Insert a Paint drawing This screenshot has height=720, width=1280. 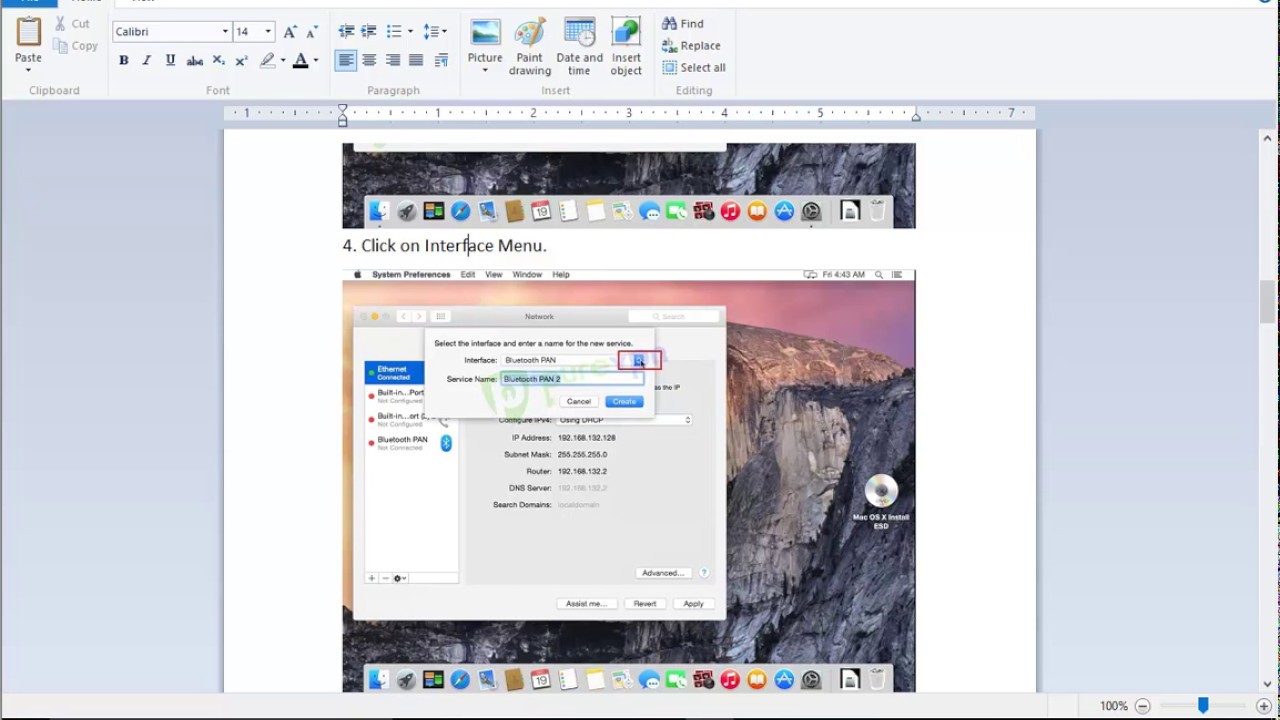529,46
